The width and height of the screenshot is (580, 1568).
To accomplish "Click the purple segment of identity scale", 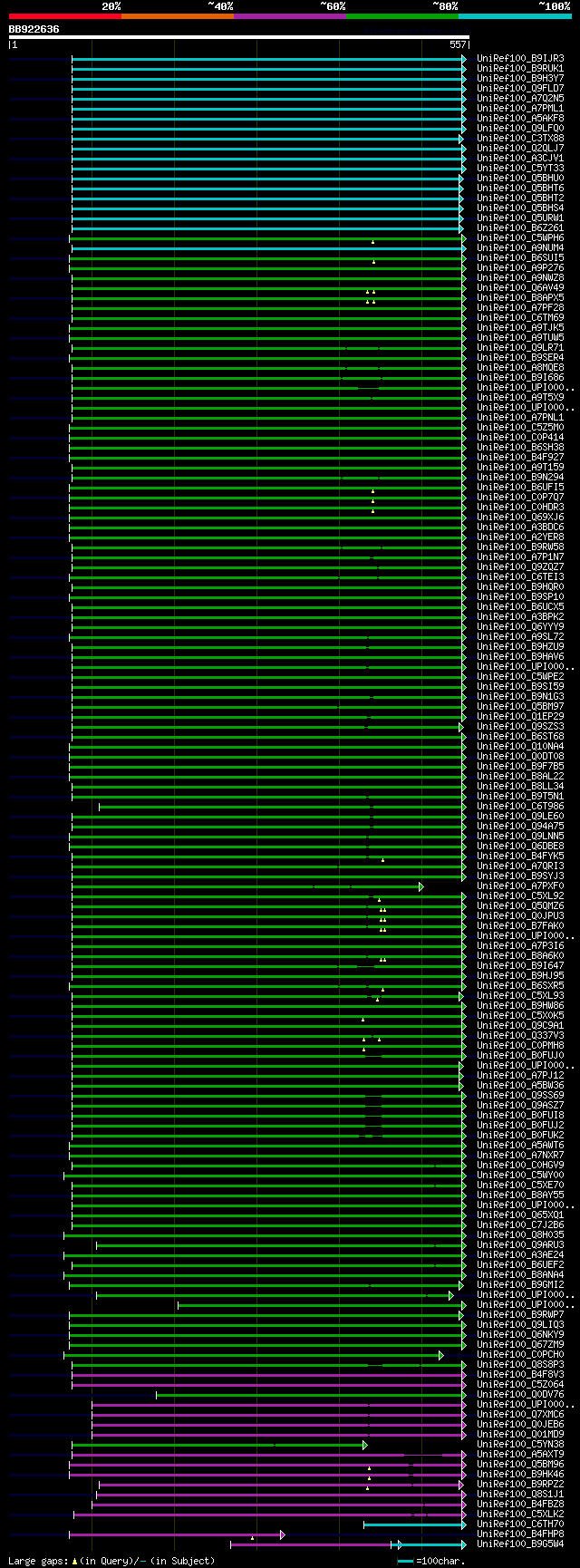I will tap(289, 16).
